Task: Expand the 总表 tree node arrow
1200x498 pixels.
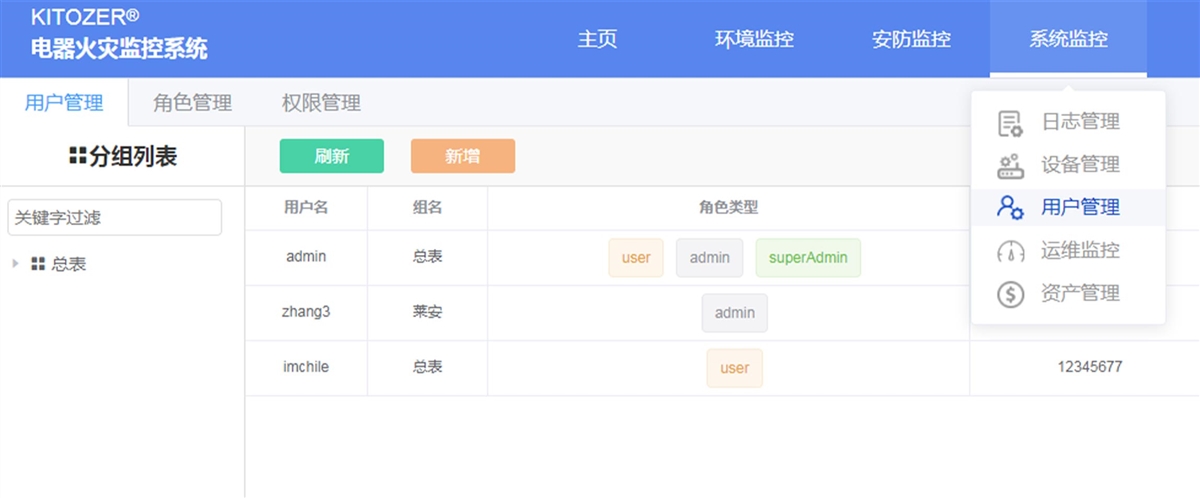Action: click(15, 264)
